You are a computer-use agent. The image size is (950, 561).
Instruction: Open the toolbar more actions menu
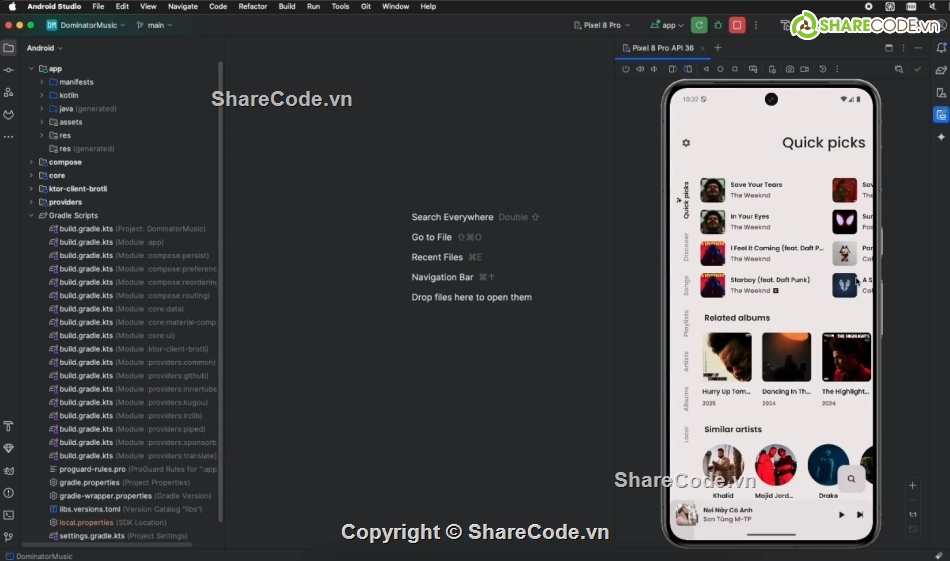[x=756, y=25]
